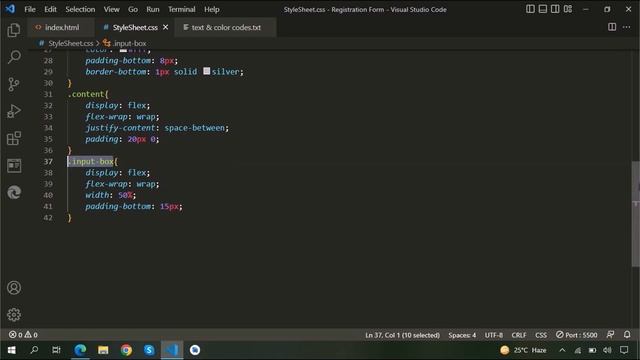
Task: Open the project manager icon in activity bar
Action: pyautogui.click(x=14, y=165)
